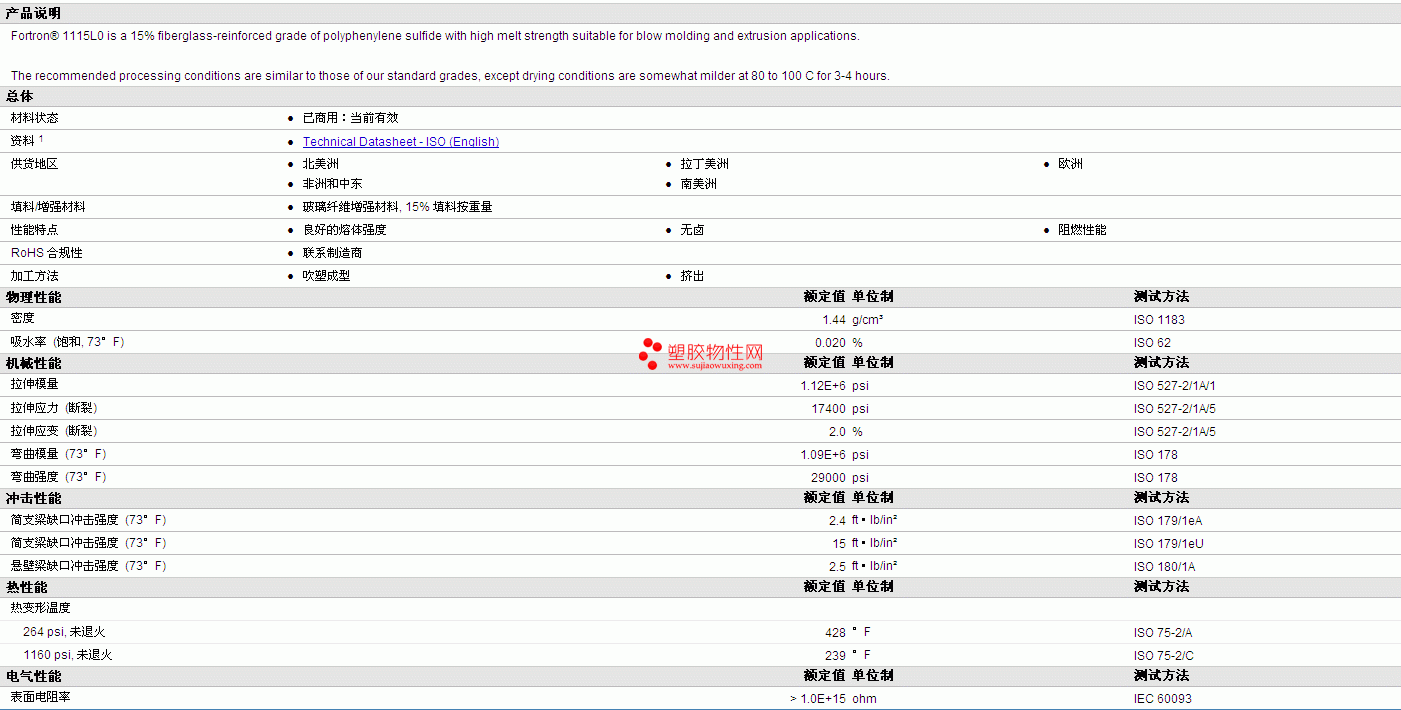Screen dimensions: 1401x710
Task: Select ISO 178 in the 弯曲强度 row
Action: click(1156, 478)
